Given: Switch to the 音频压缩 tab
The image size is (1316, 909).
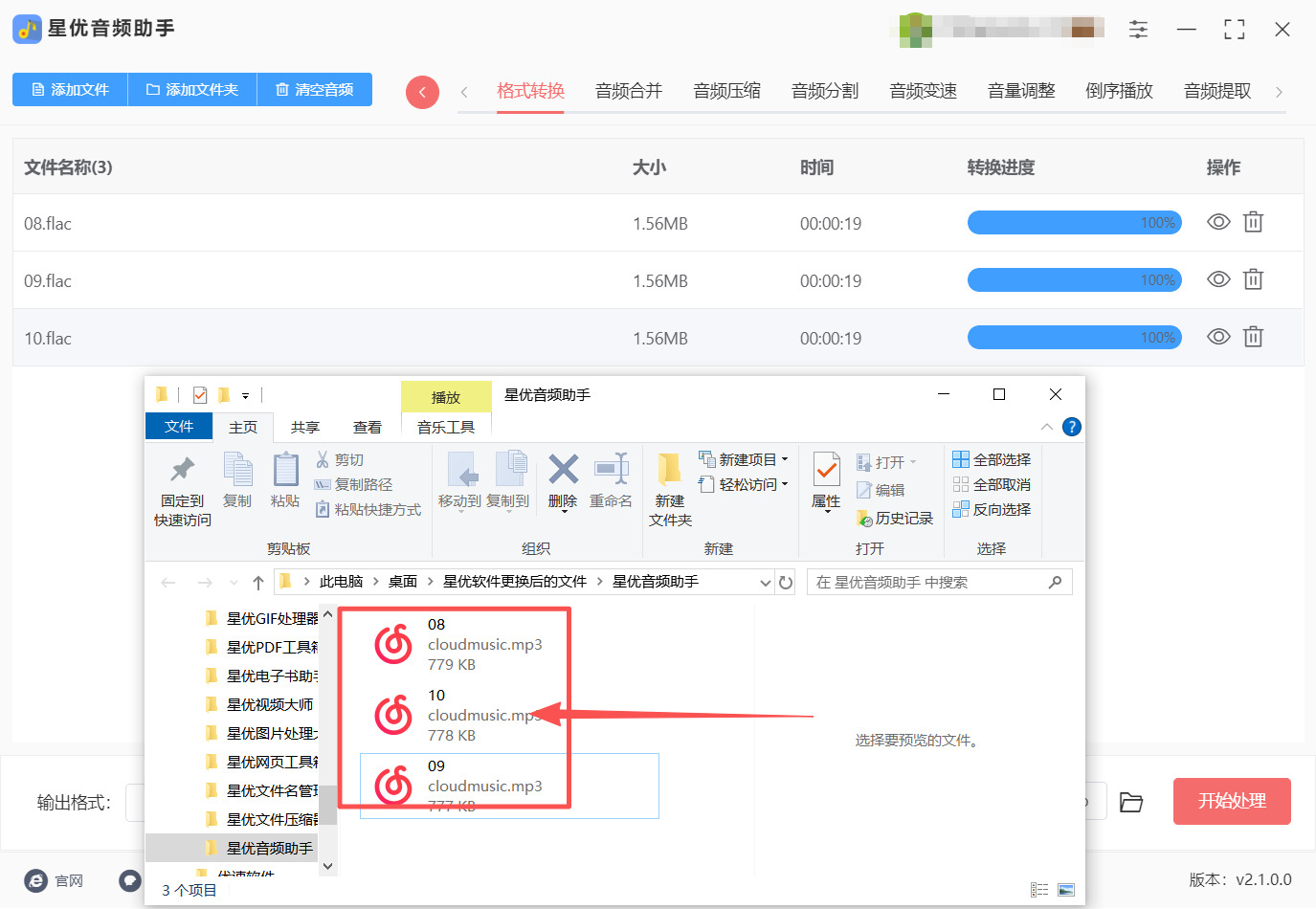Looking at the screenshot, I should 726,91.
